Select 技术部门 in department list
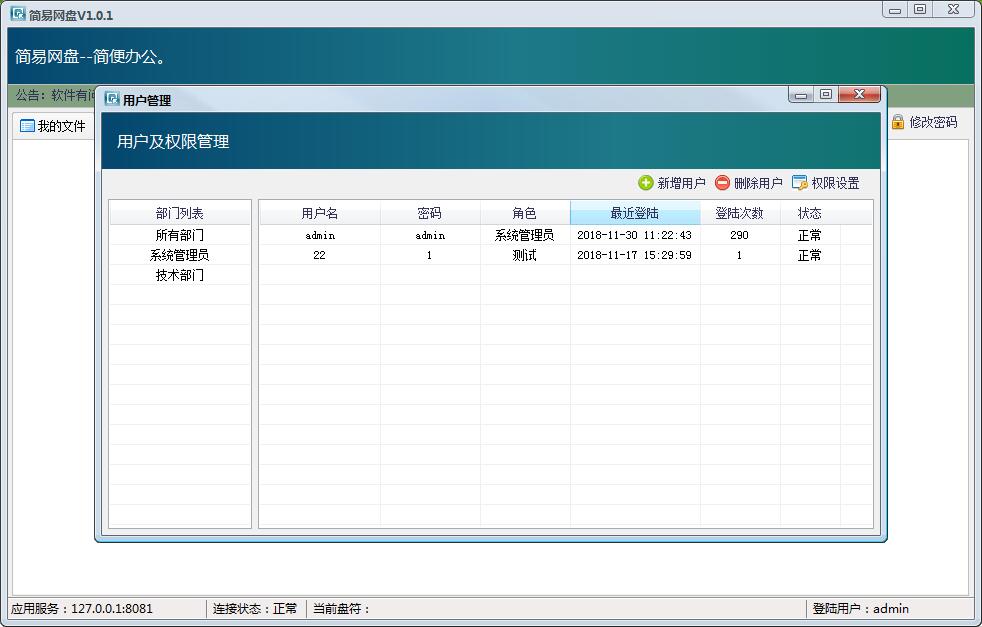 [x=179, y=275]
